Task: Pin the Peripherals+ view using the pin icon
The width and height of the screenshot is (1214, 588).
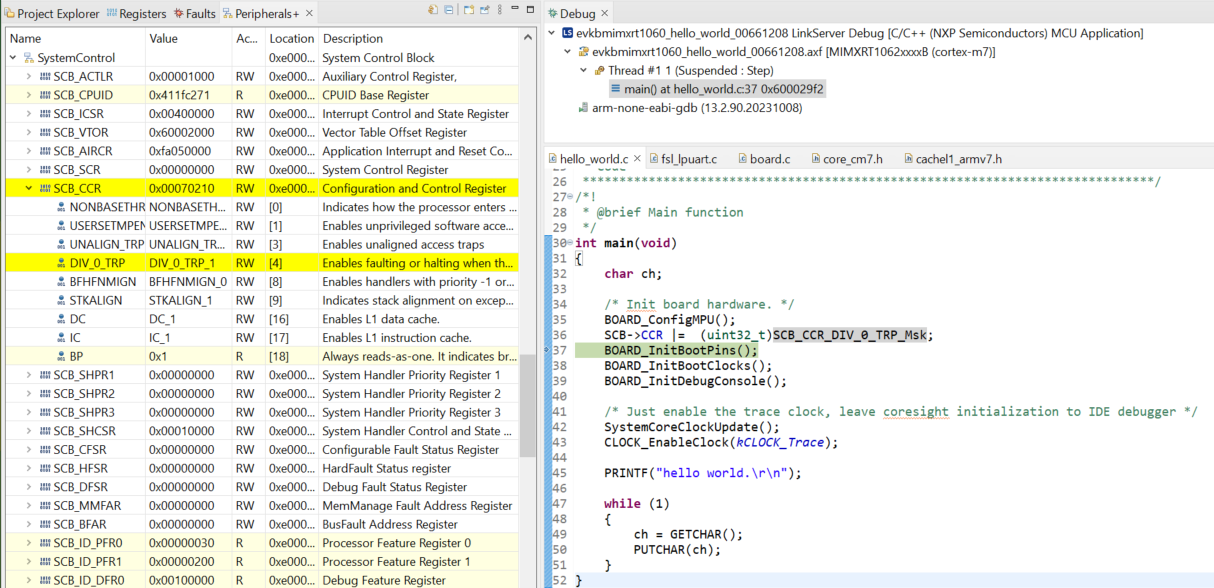Action: pos(485,9)
